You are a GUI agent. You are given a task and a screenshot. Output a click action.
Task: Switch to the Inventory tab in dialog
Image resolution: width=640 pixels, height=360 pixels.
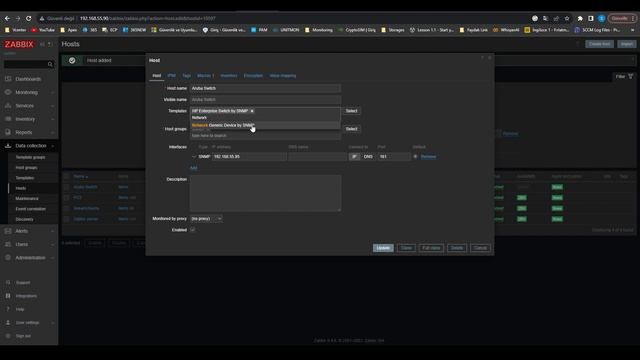tap(229, 76)
